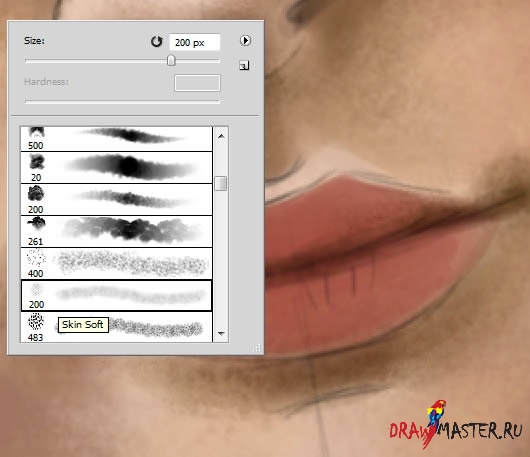Select the 400 size speckled brush preset
This screenshot has width=530, height=457.
[116, 263]
